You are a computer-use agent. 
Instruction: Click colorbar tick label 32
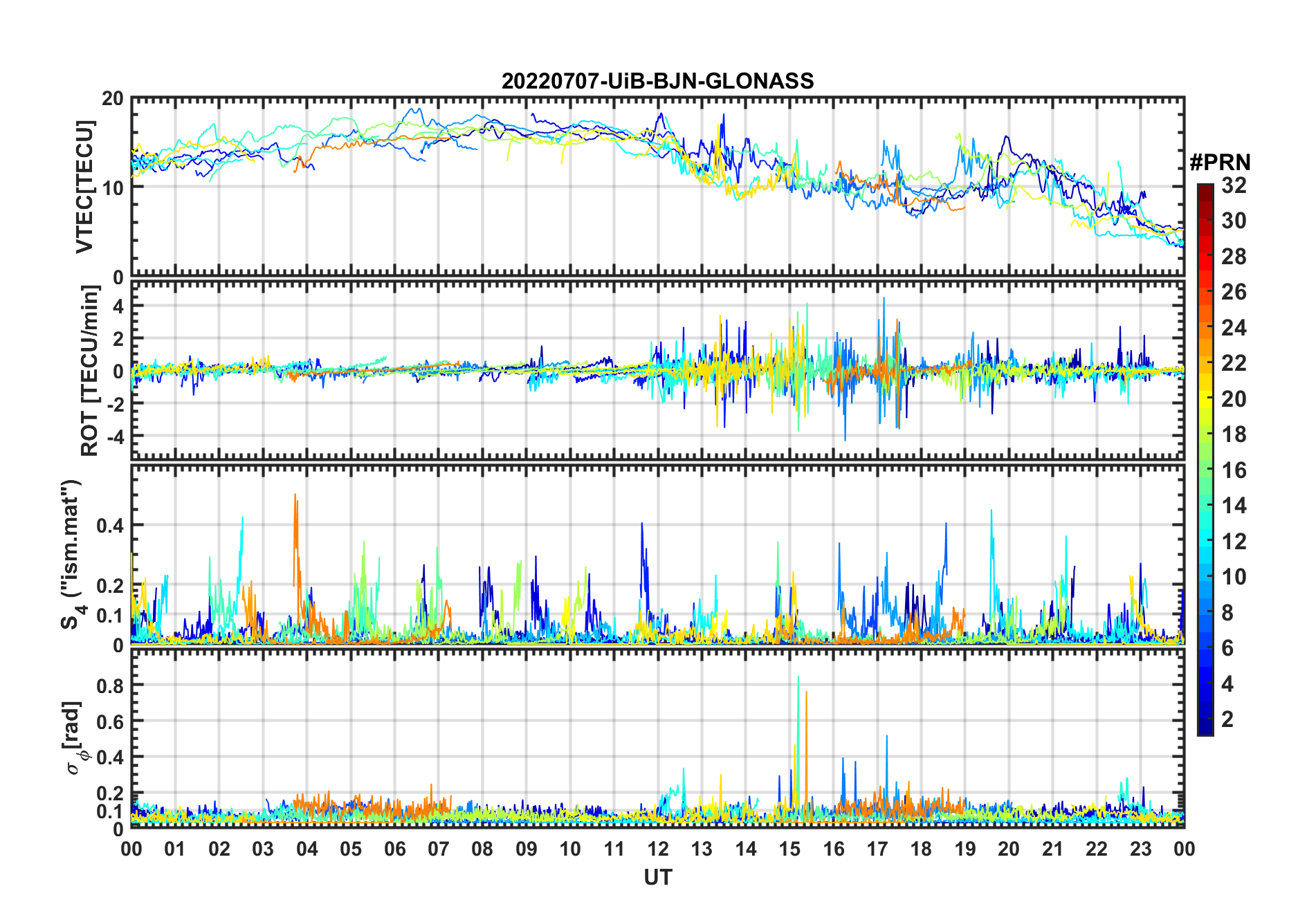pos(1234,185)
